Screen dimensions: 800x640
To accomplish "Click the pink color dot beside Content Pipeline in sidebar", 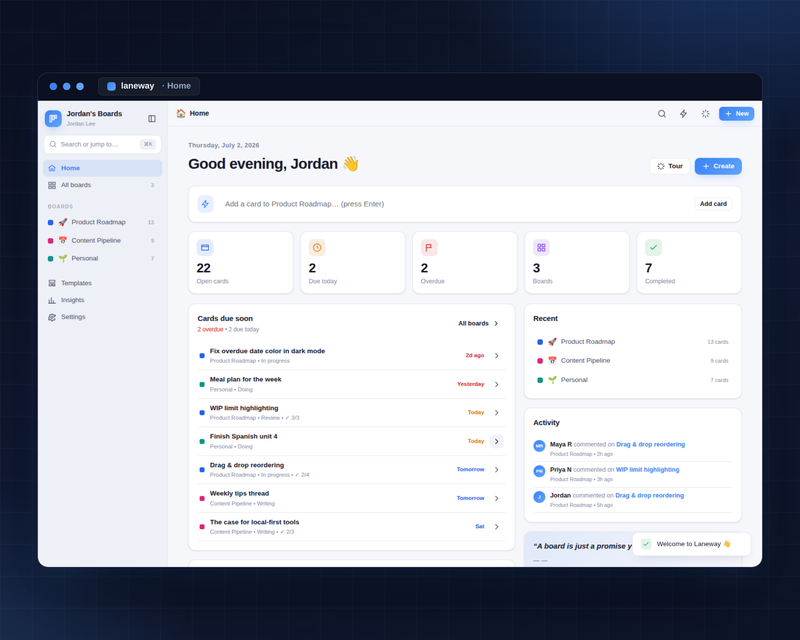I will [51, 241].
